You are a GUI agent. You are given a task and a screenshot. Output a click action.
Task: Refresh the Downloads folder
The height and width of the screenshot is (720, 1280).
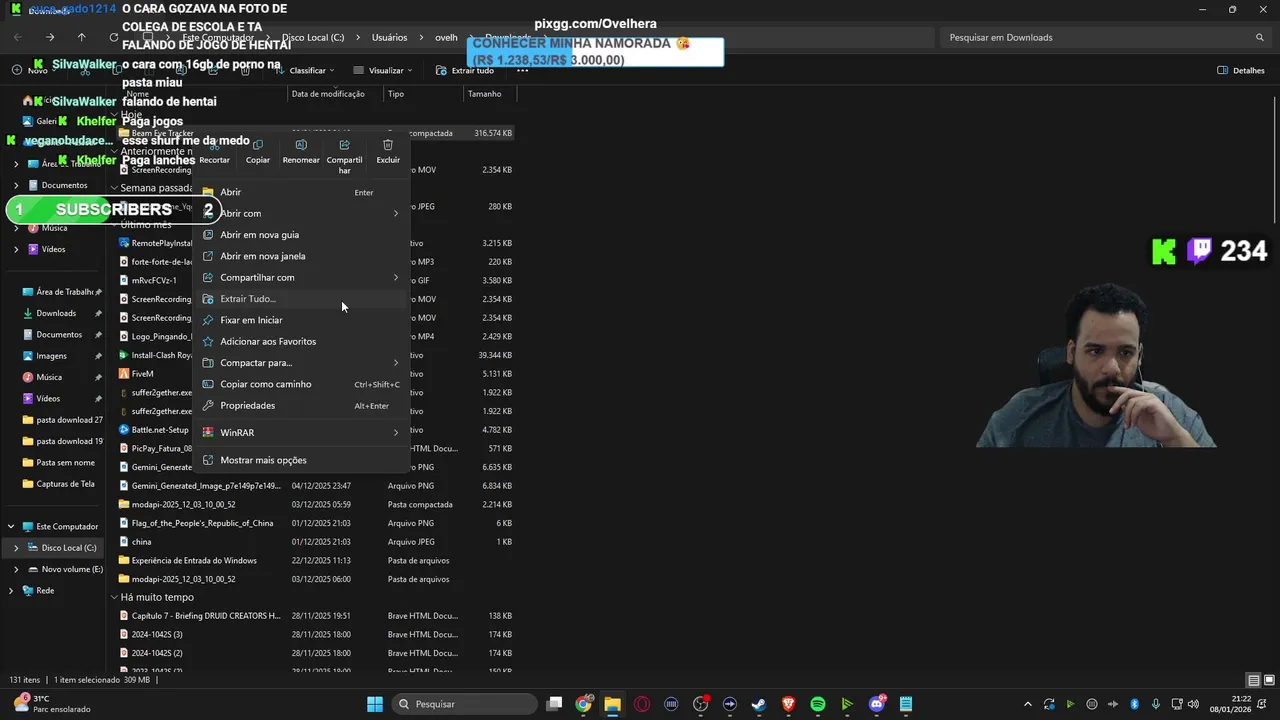pos(114,37)
